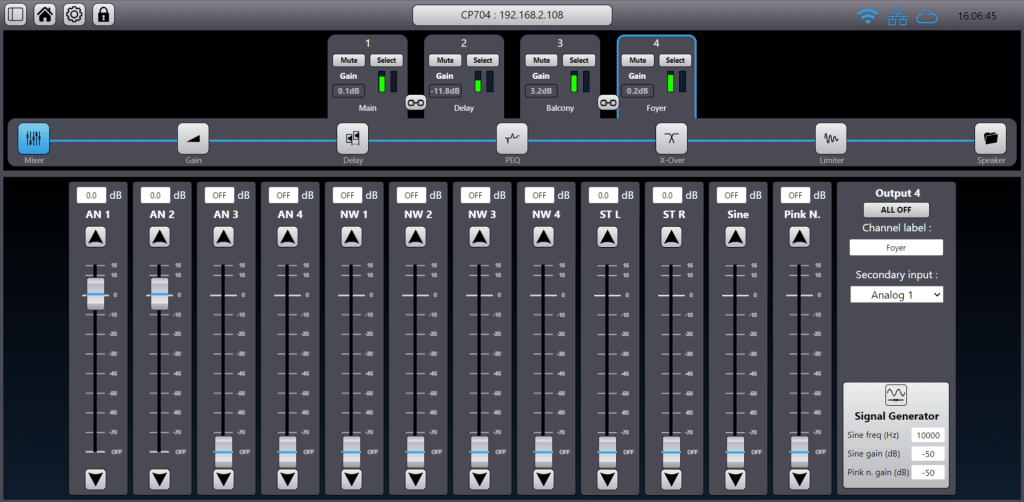Edit output 1 gain 0.1dB field
This screenshot has height=502, width=1024.
point(349,91)
